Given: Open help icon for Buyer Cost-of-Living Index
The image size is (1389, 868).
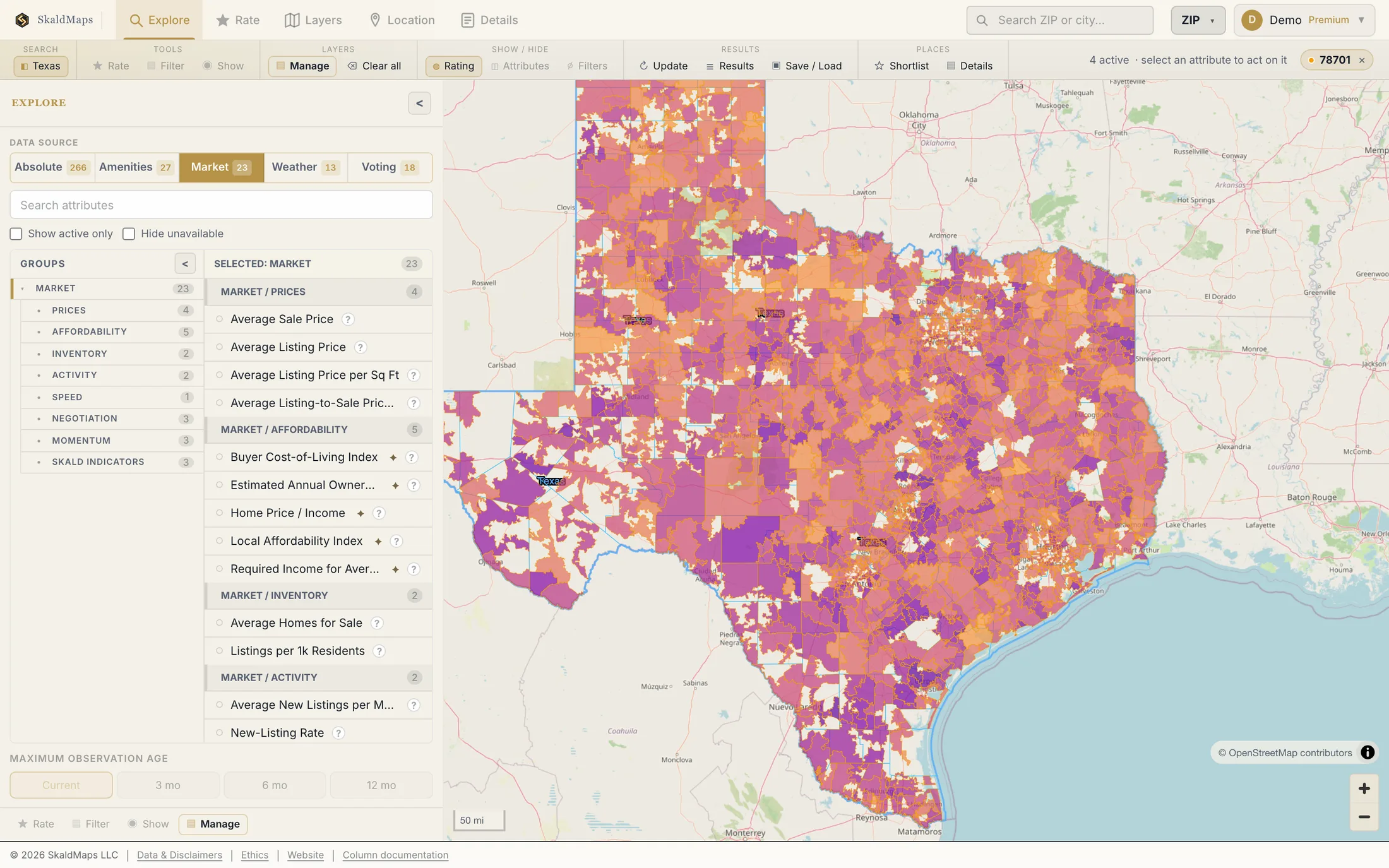Looking at the screenshot, I should (411, 457).
